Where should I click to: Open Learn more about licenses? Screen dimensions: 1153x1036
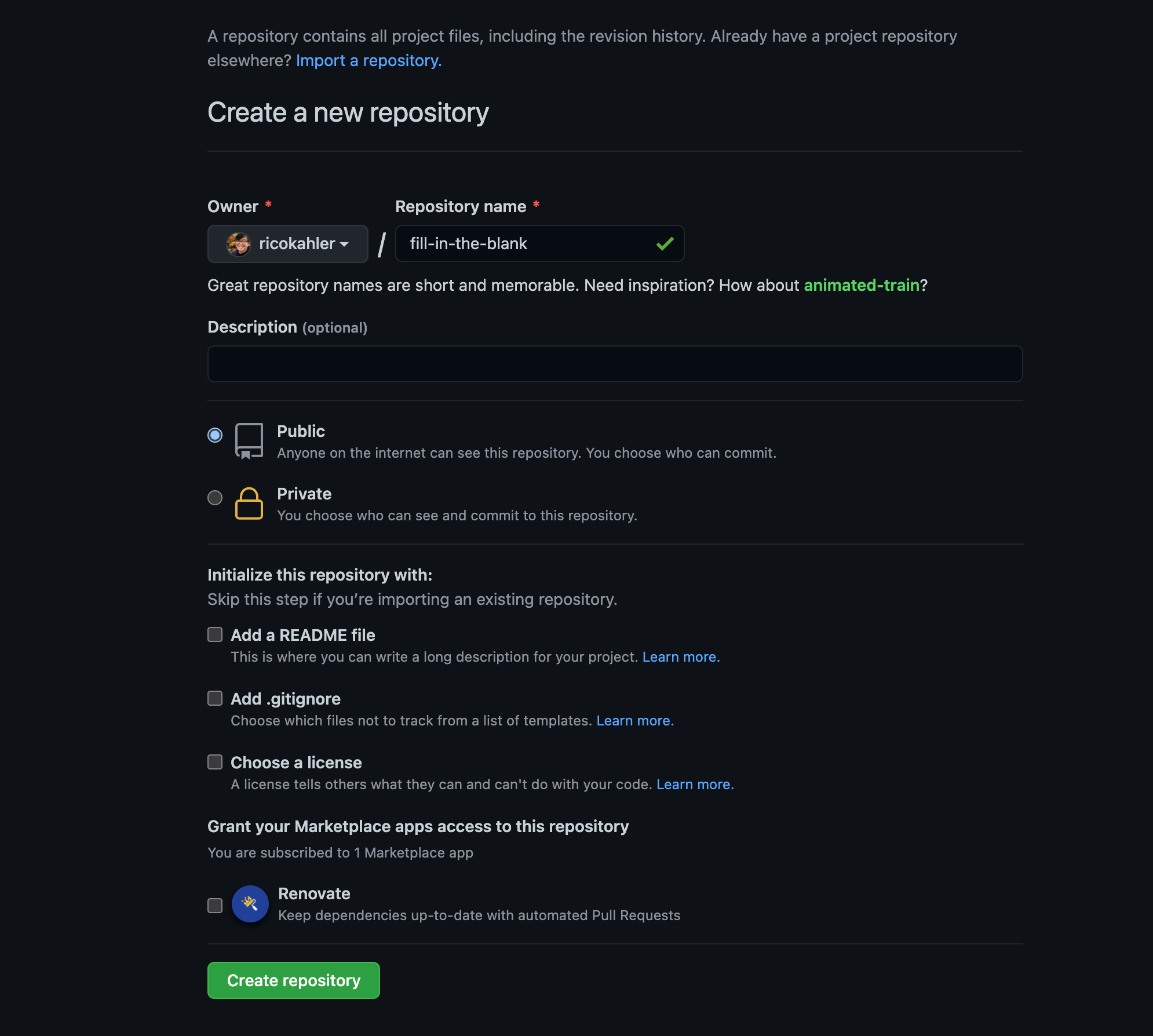695,784
